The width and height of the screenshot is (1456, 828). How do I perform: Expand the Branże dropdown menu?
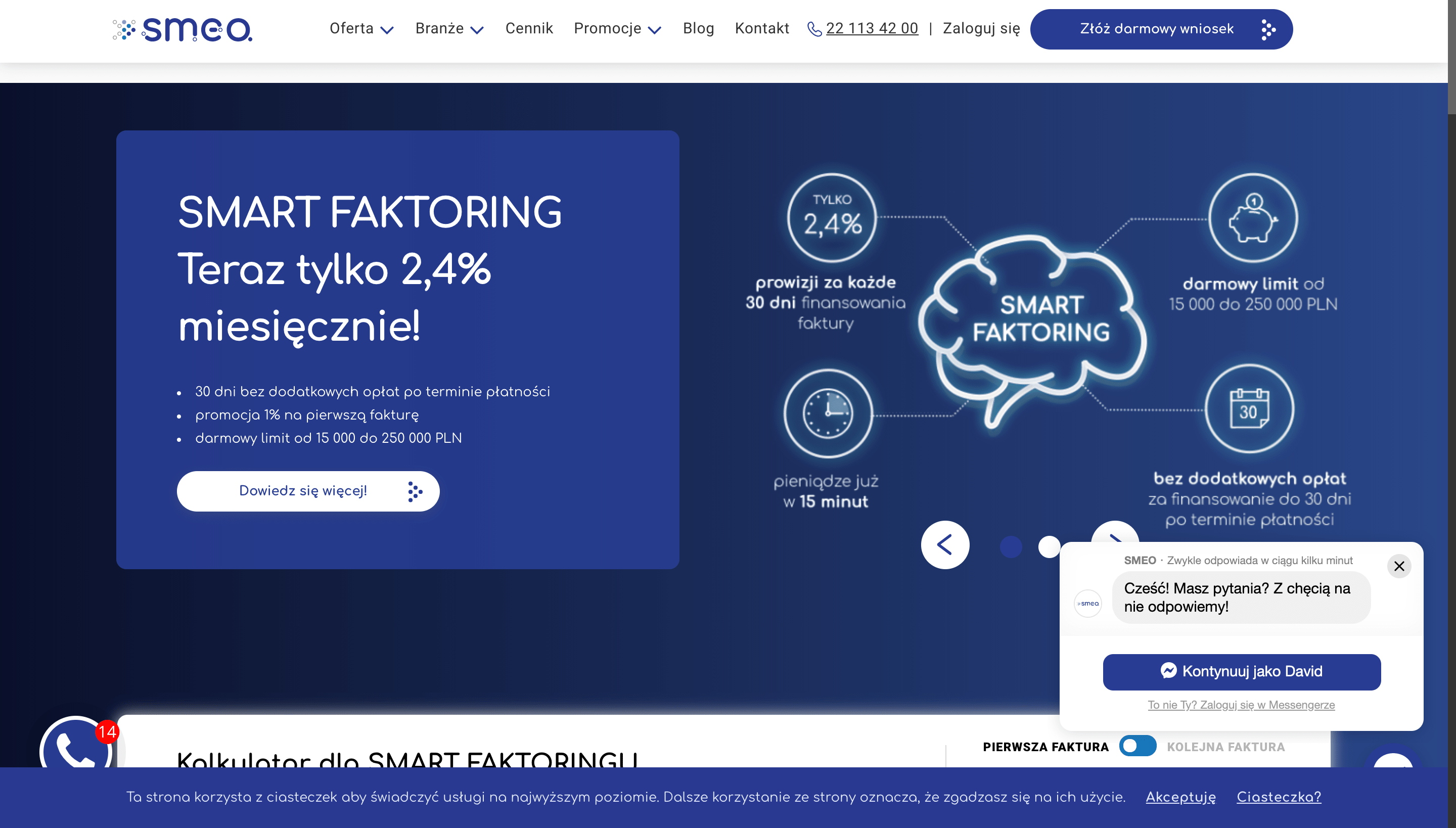[449, 28]
